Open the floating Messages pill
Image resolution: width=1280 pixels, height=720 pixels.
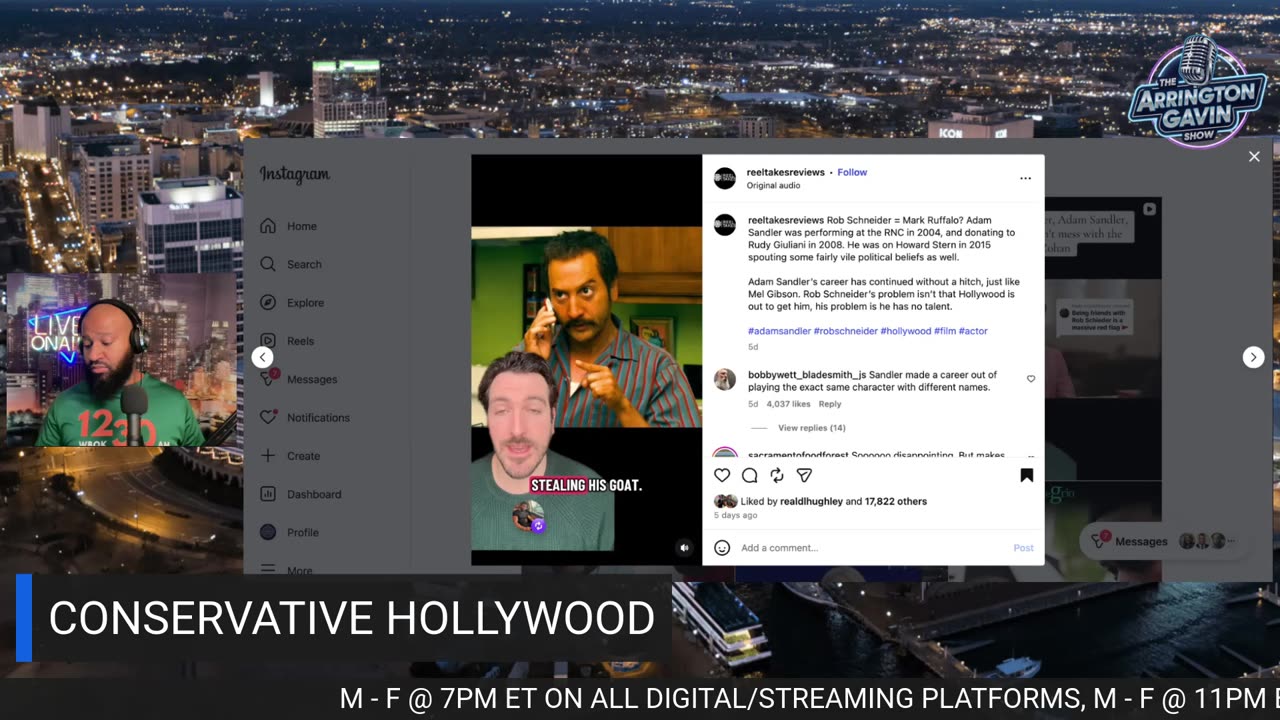1166,541
